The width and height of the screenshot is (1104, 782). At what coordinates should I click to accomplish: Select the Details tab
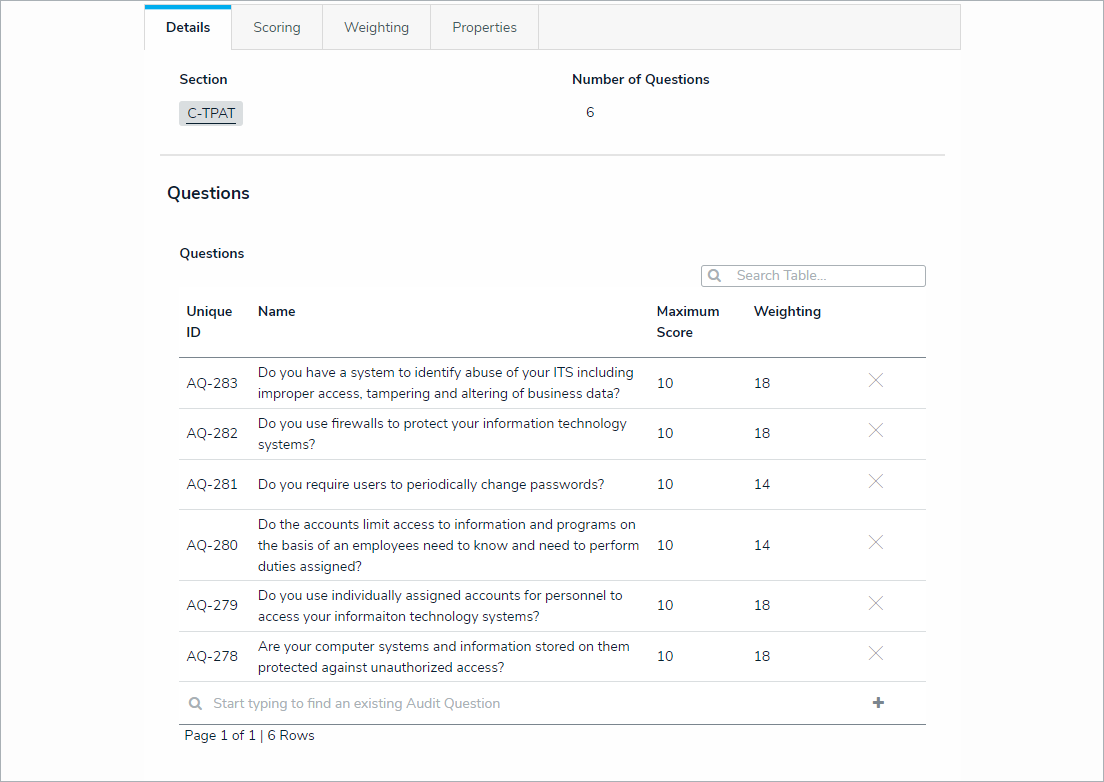click(x=188, y=28)
